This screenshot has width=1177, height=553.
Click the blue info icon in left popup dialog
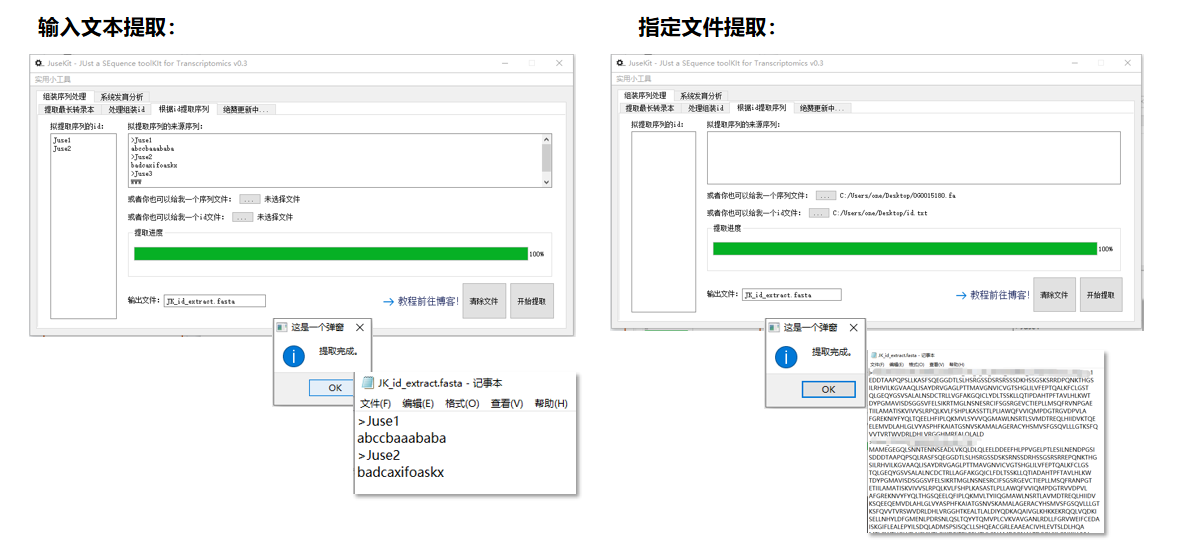tap(294, 355)
